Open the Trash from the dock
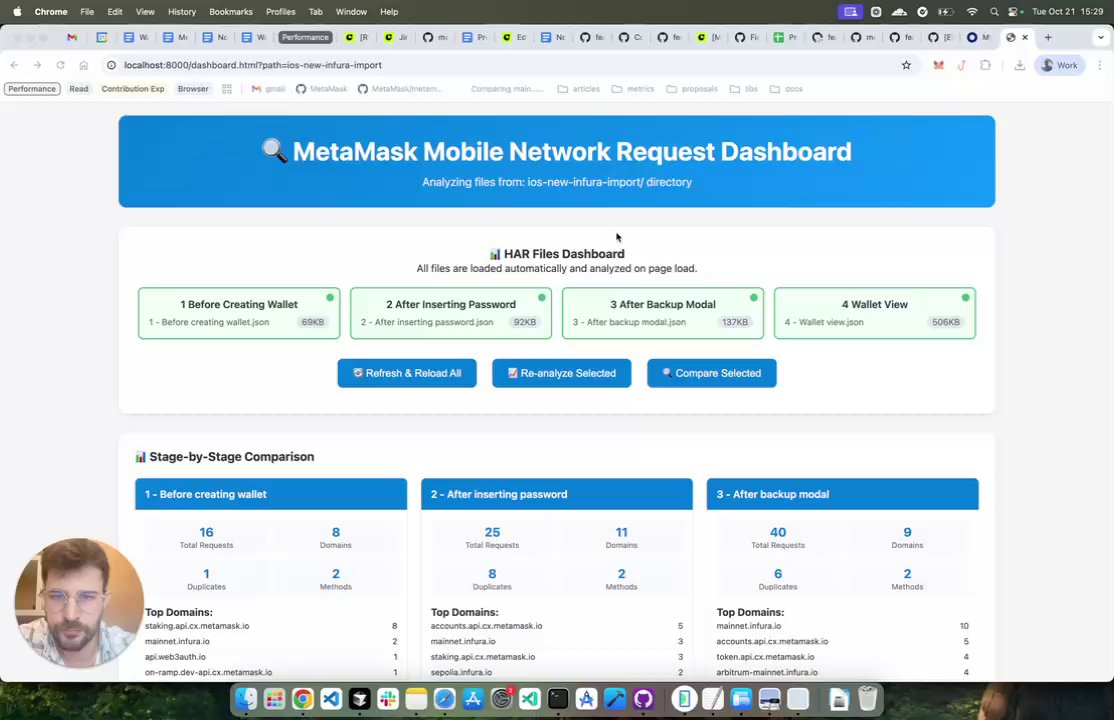The image size is (1114, 720). tap(867, 699)
